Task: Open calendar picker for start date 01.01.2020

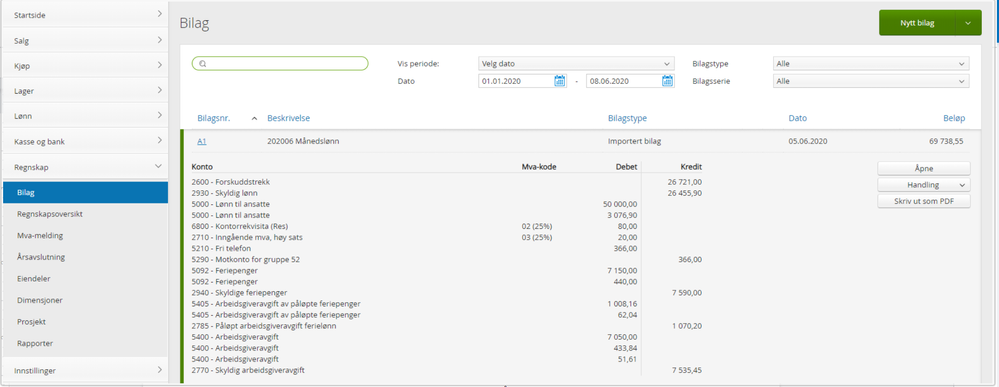Action: [560, 81]
